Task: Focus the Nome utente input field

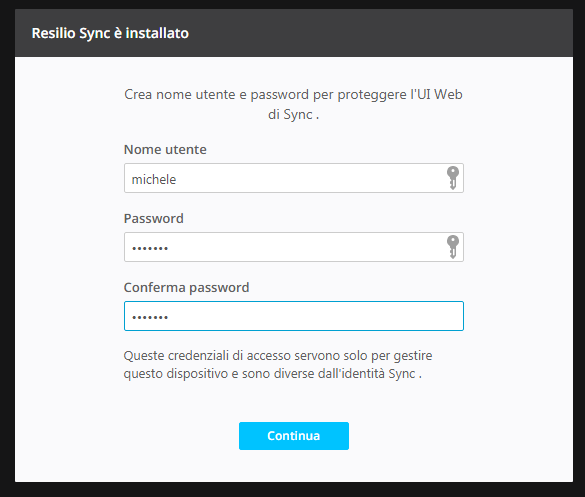Action: (294, 178)
